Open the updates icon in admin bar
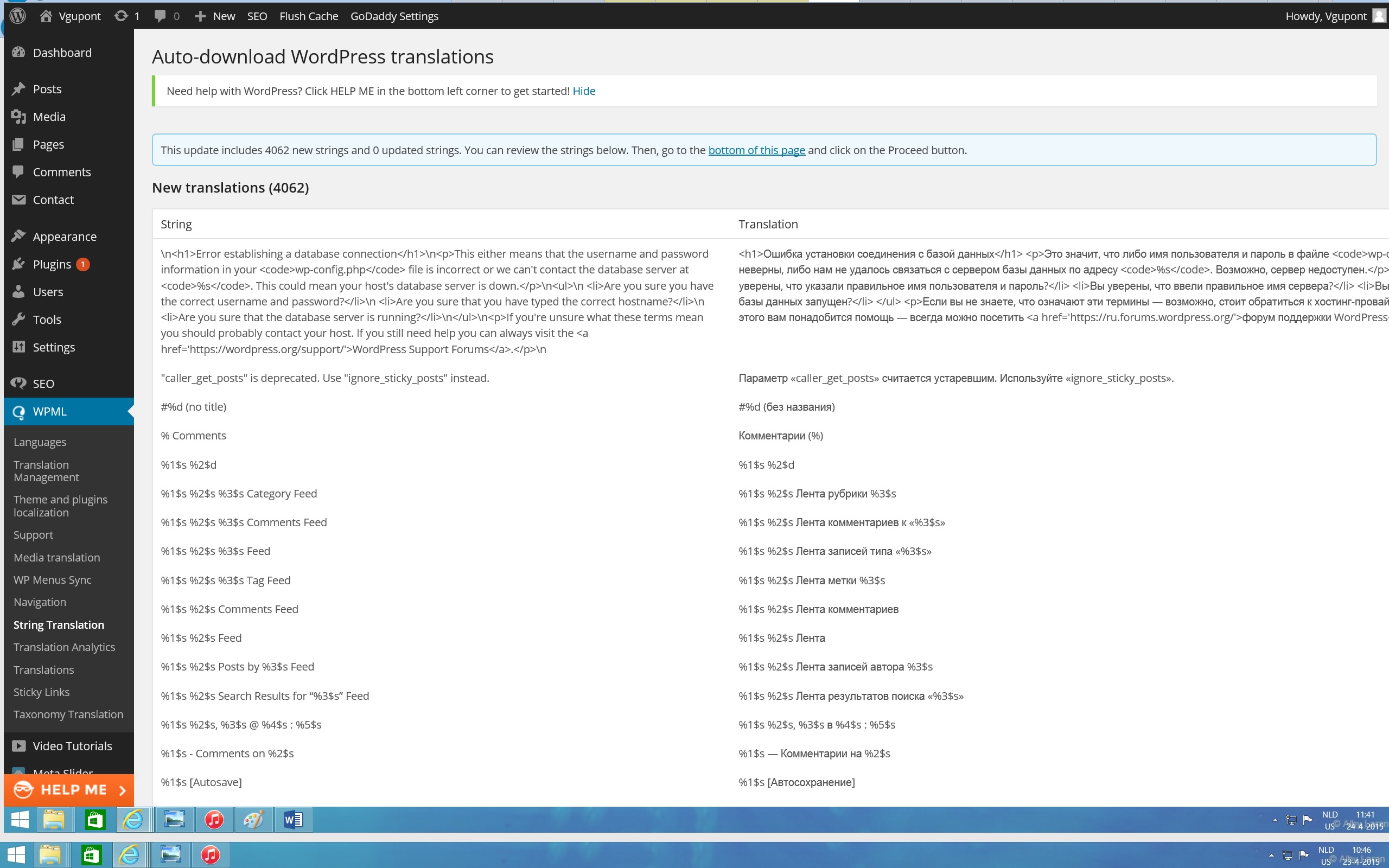Image resolution: width=1389 pixels, height=868 pixels. pyautogui.click(x=120, y=16)
